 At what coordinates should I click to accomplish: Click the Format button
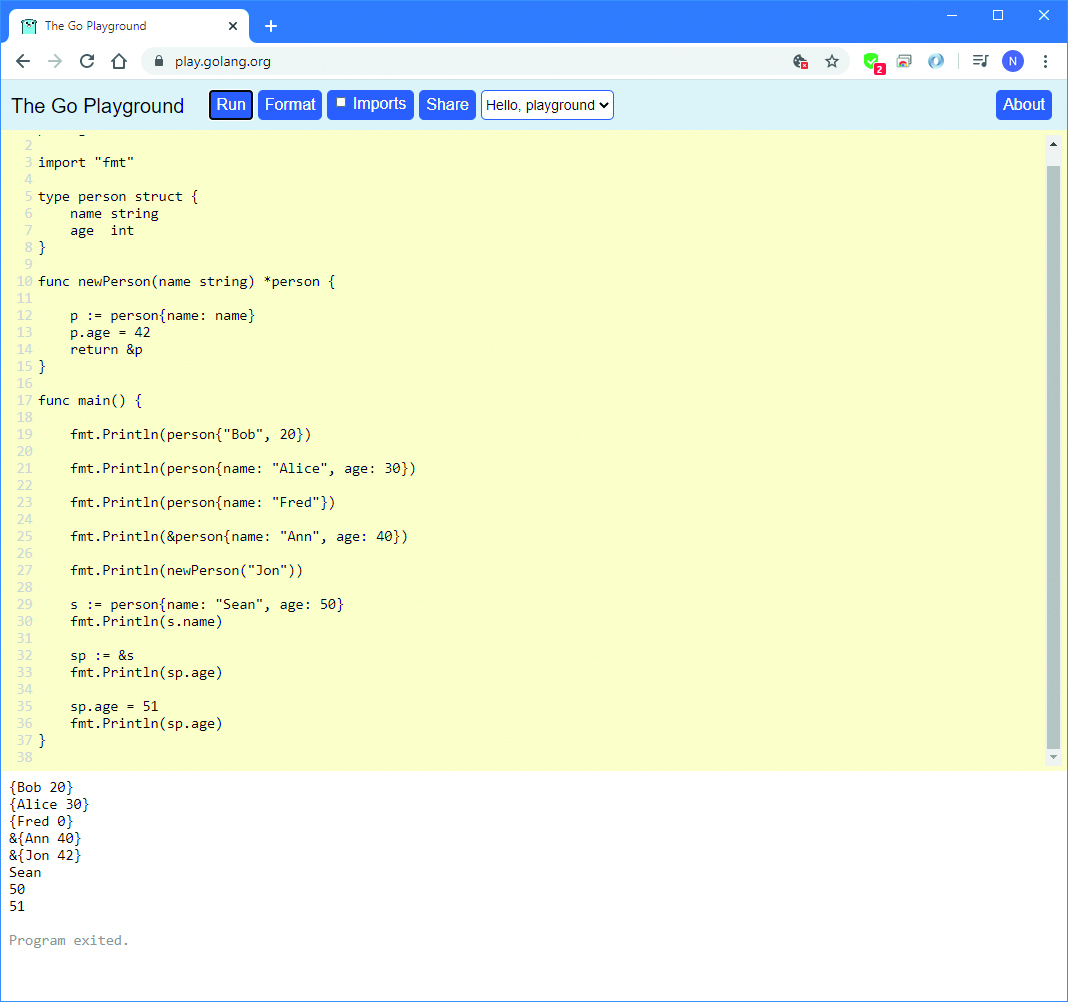(x=290, y=105)
